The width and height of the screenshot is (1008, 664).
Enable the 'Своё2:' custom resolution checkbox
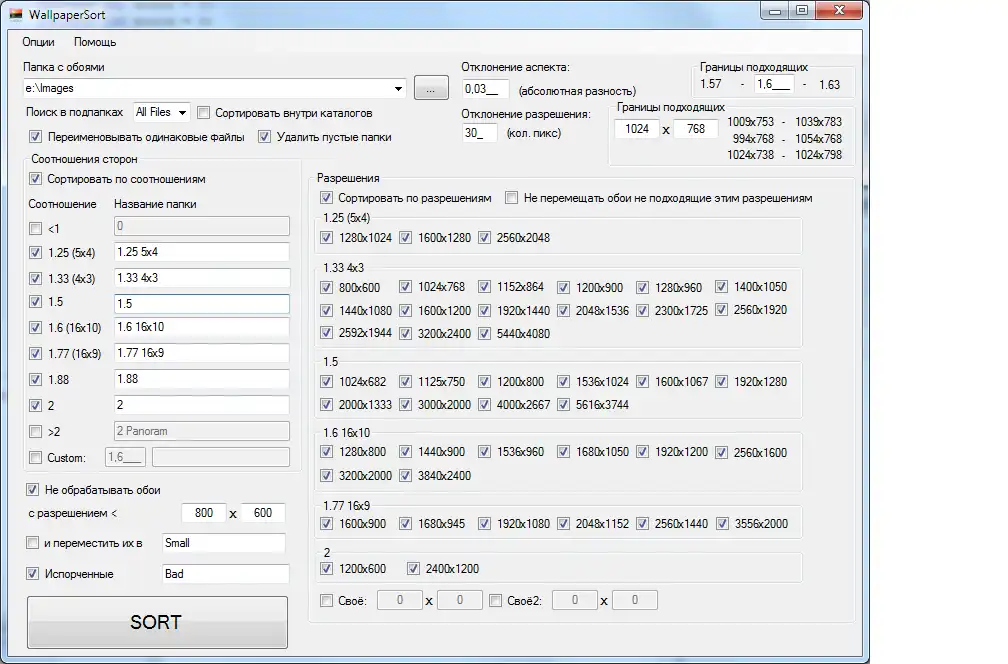[x=495, y=601]
